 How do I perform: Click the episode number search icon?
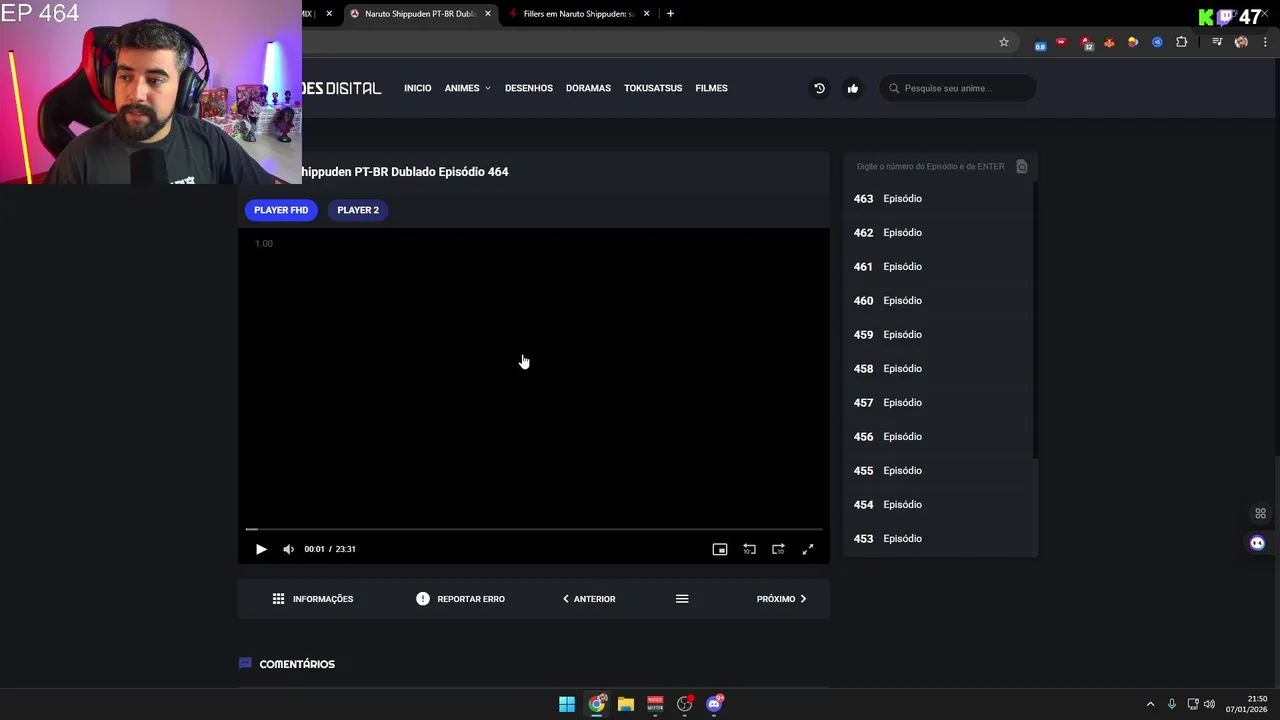pos(1021,166)
